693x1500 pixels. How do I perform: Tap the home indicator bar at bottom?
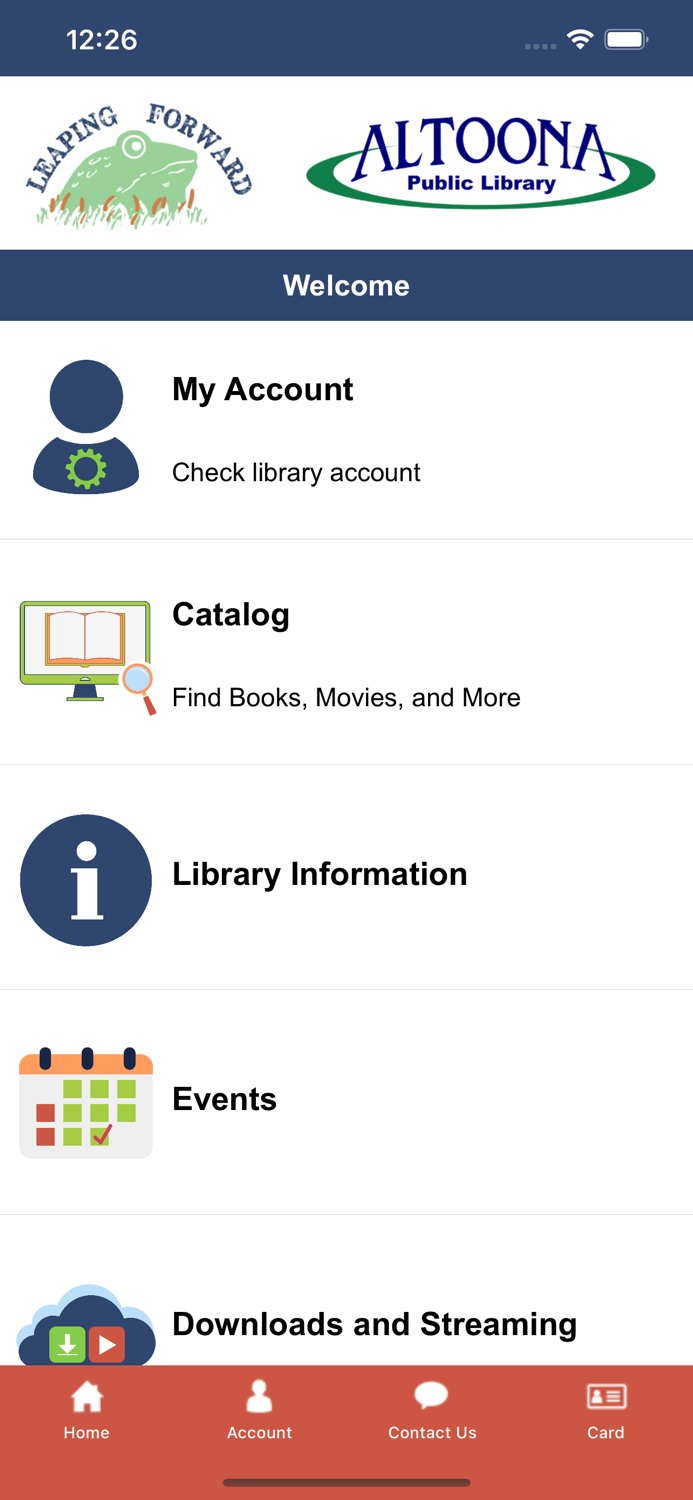pyautogui.click(x=346, y=1483)
